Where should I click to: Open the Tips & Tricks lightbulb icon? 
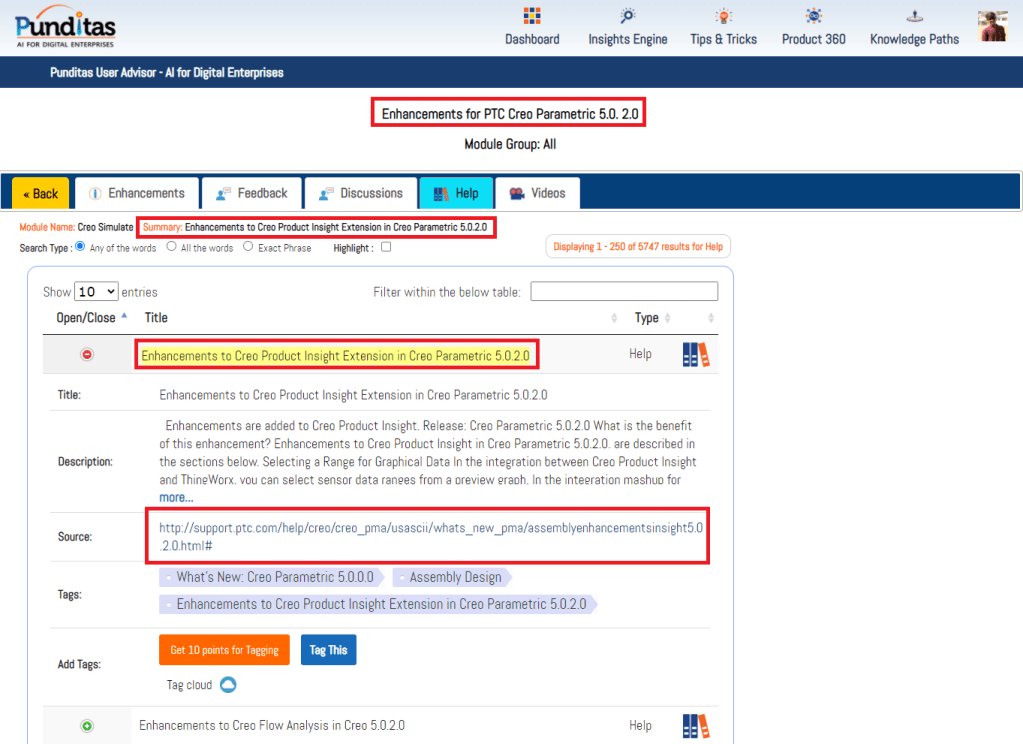pos(723,17)
